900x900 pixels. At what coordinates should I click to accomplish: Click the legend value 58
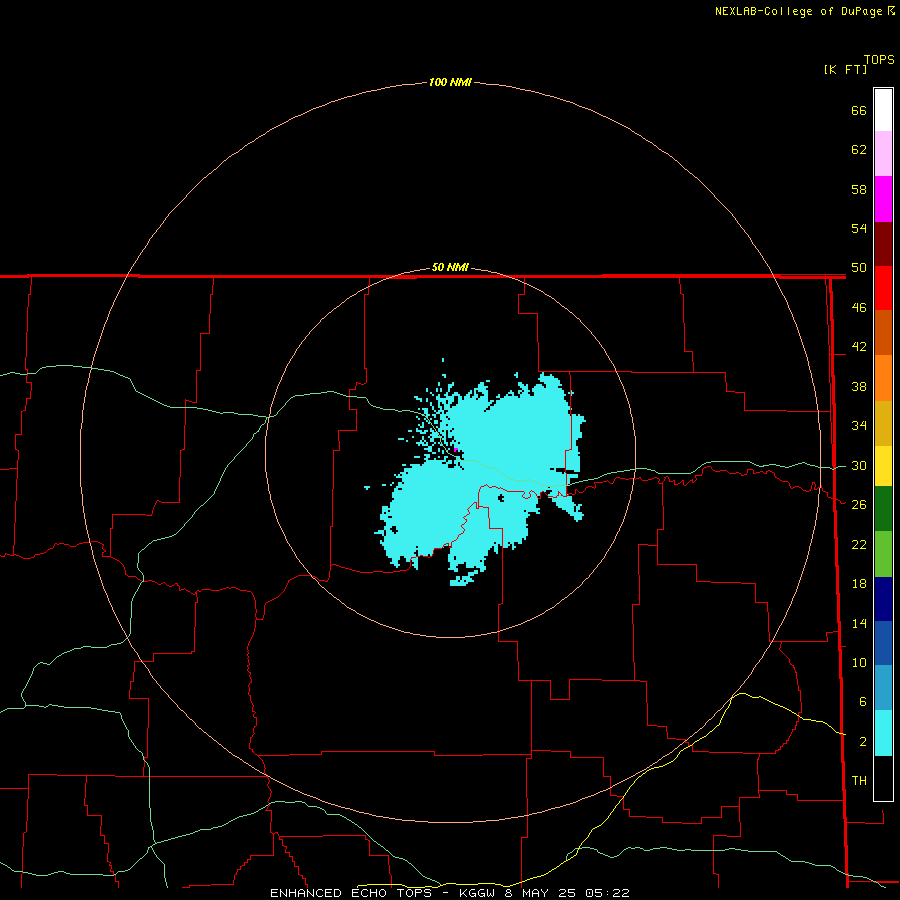(859, 189)
